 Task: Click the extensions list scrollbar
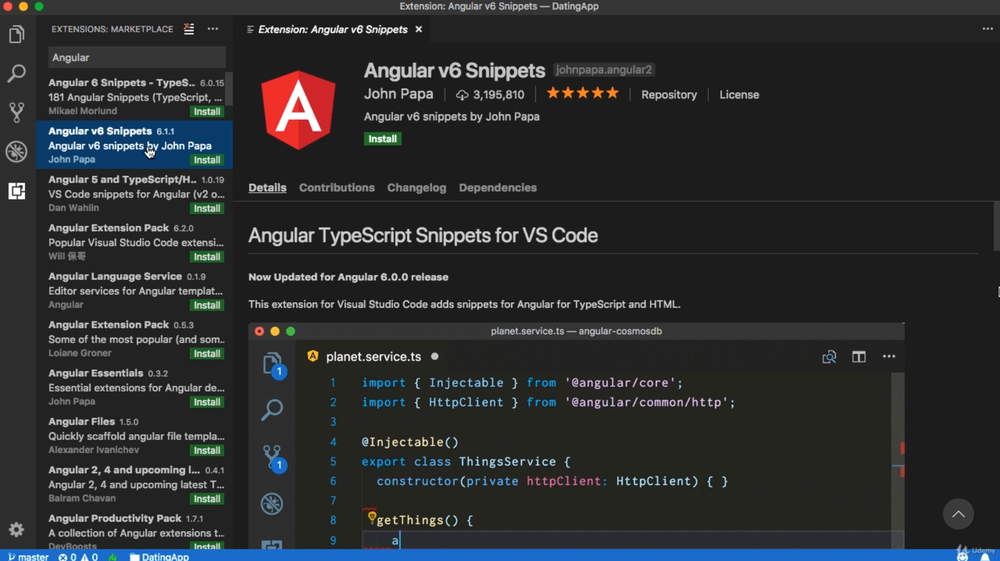tap(229, 89)
